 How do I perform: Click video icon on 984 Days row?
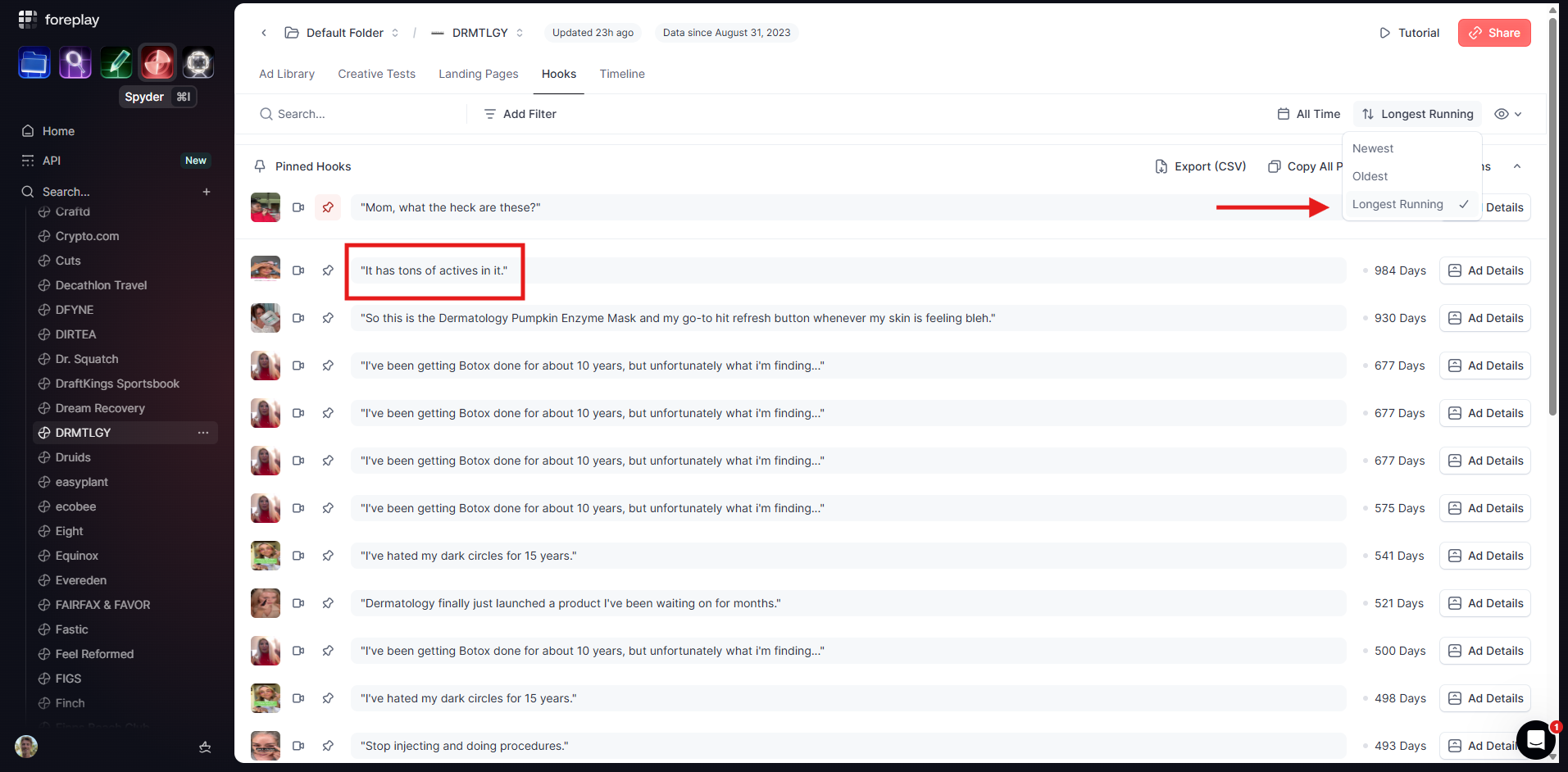click(298, 270)
